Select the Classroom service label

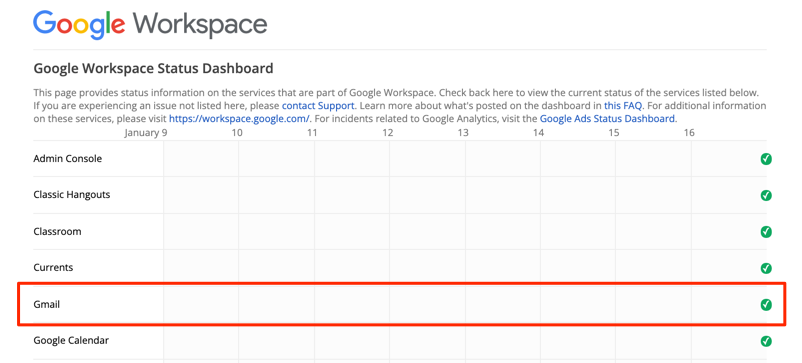[x=57, y=231]
